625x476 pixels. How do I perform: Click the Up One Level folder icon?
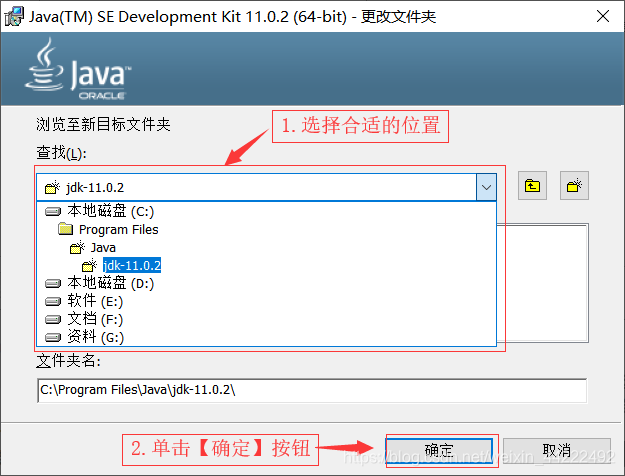tap(532, 186)
